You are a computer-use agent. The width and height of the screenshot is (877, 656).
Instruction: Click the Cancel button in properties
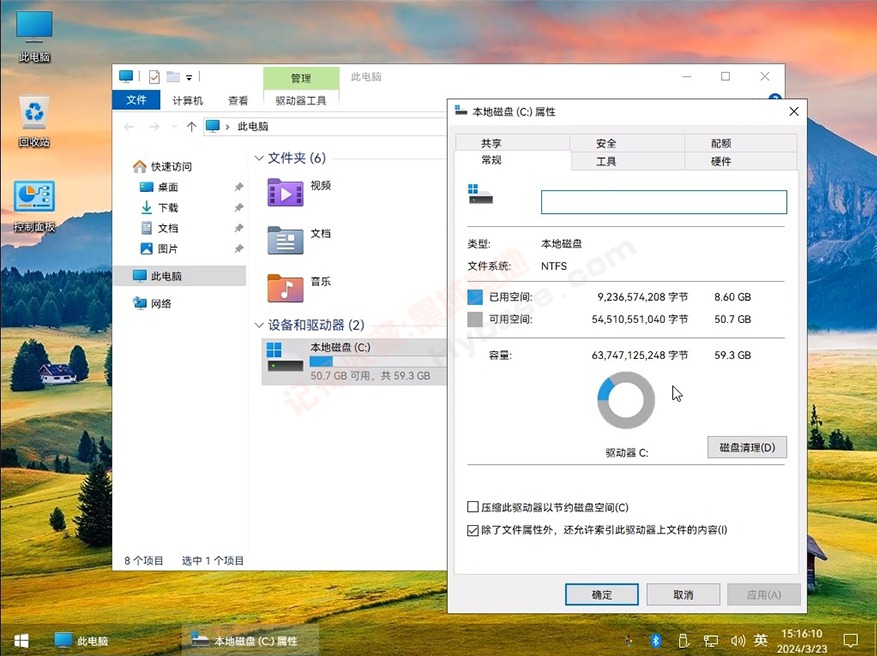683,594
